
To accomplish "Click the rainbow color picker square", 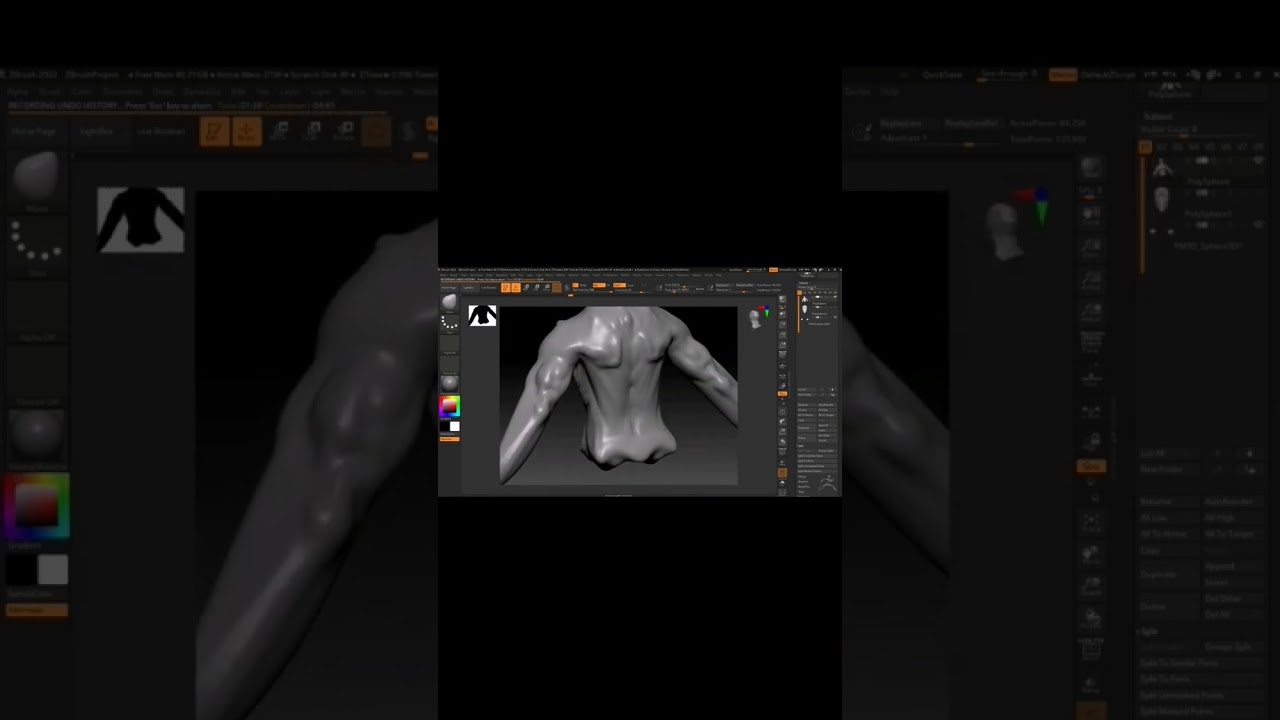I will click(449, 406).
